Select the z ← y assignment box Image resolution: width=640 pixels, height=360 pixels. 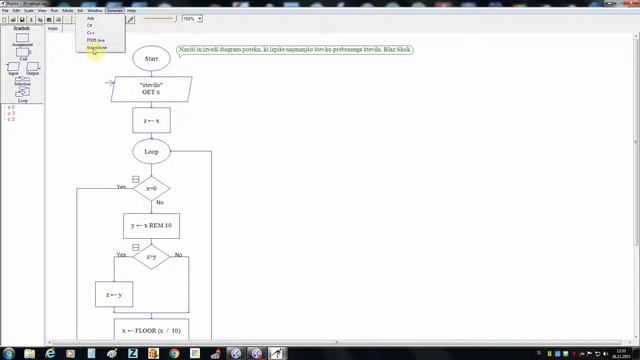114,294
